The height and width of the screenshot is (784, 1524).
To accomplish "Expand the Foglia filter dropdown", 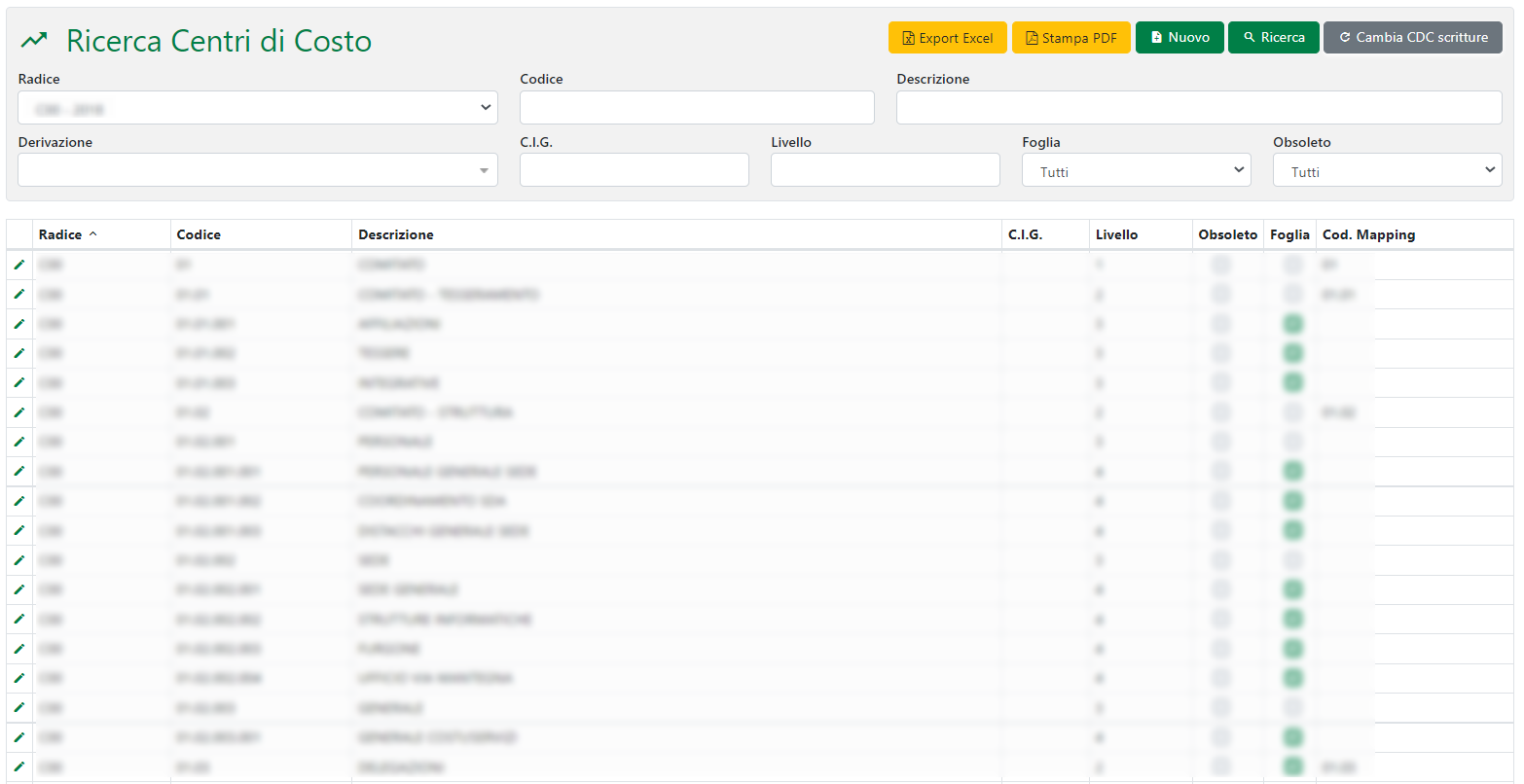I will click(x=1136, y=170).
